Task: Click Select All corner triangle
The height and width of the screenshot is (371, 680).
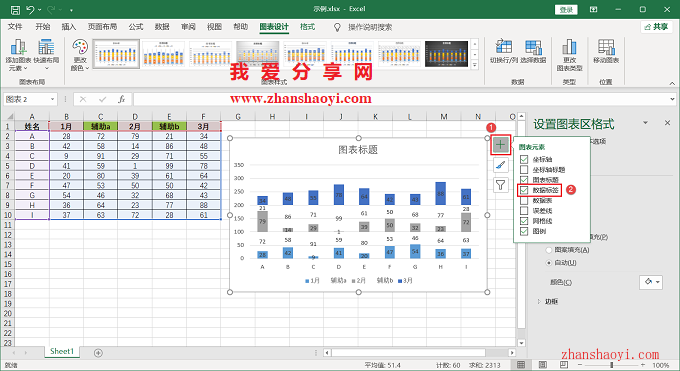Action: (9, 116)
